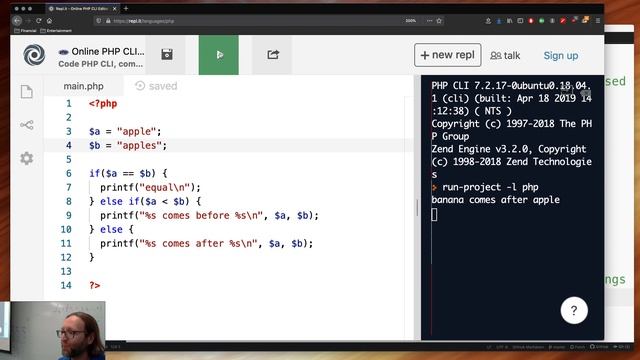640x360 pixels.
Task: Go back with the browser back arrow
Action: coord(17,21)
